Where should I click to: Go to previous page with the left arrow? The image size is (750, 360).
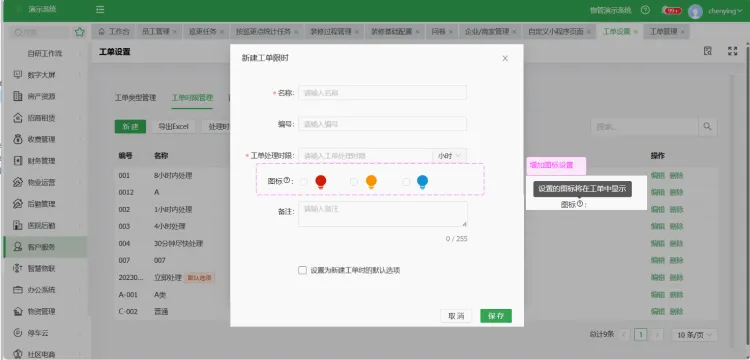(624, 335)
